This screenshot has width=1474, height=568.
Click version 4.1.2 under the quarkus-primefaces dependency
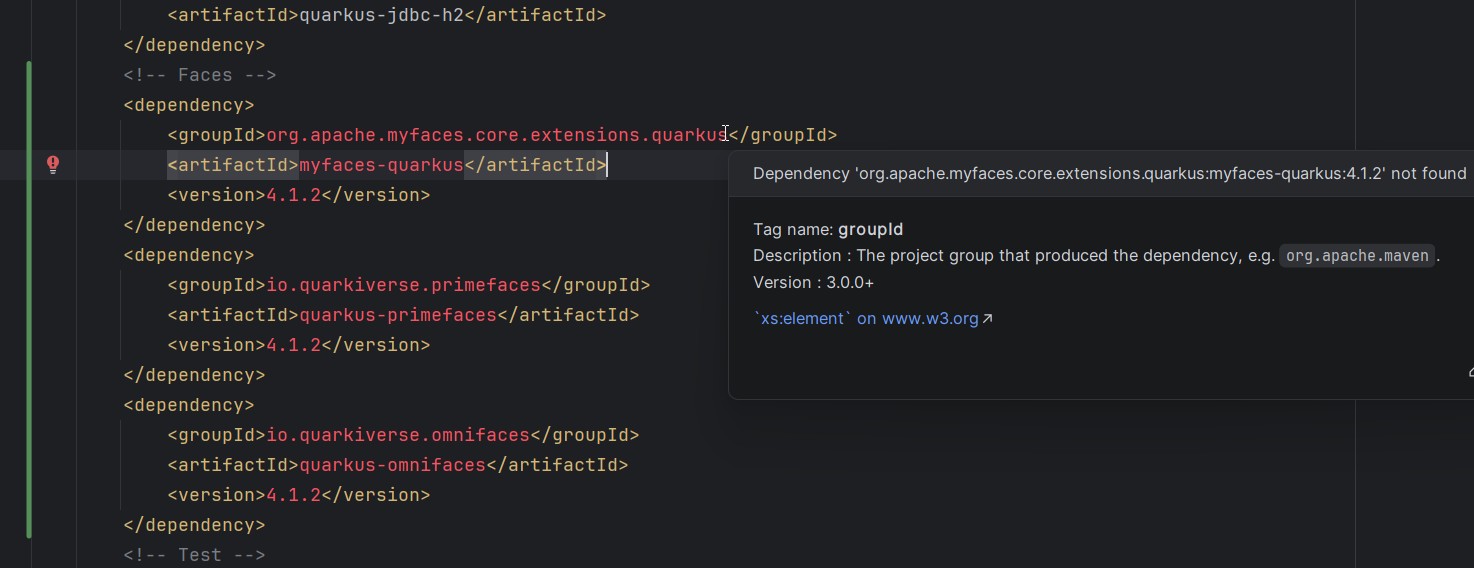[x=293, y=345]
